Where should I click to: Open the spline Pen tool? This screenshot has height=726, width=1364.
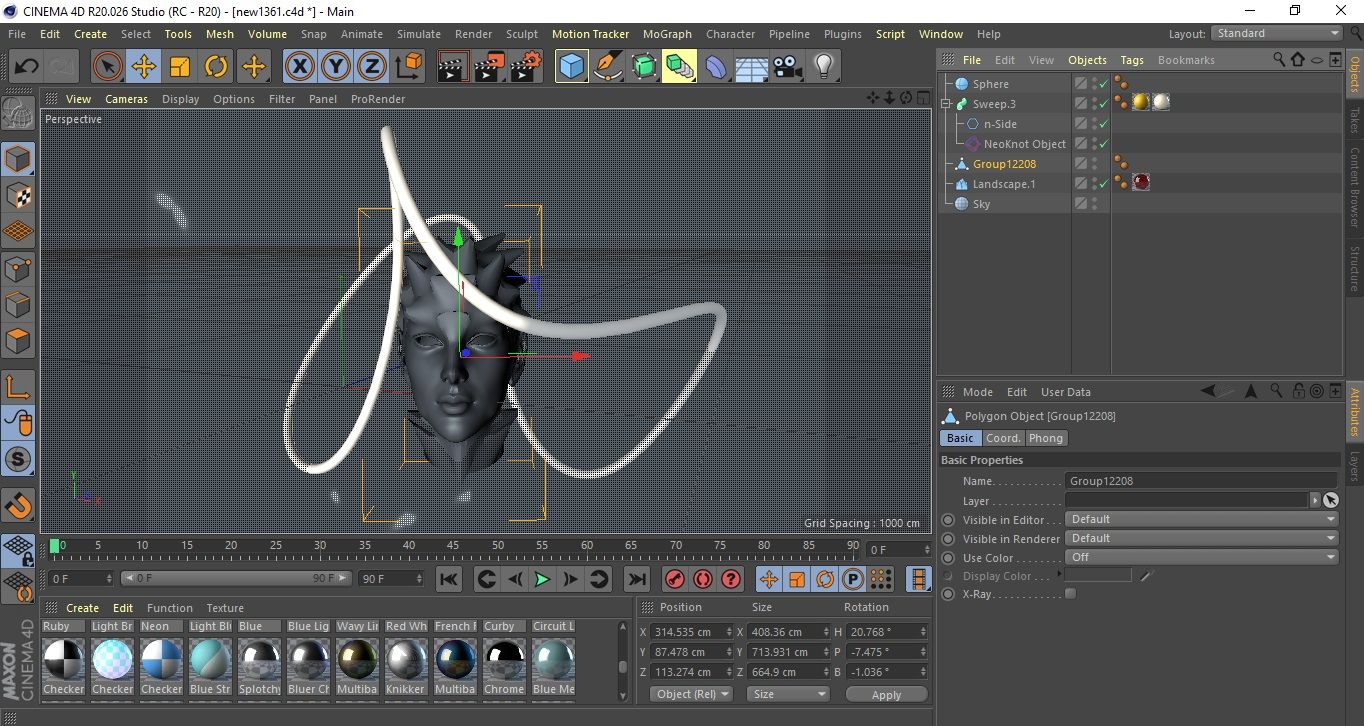click(607, 67)
